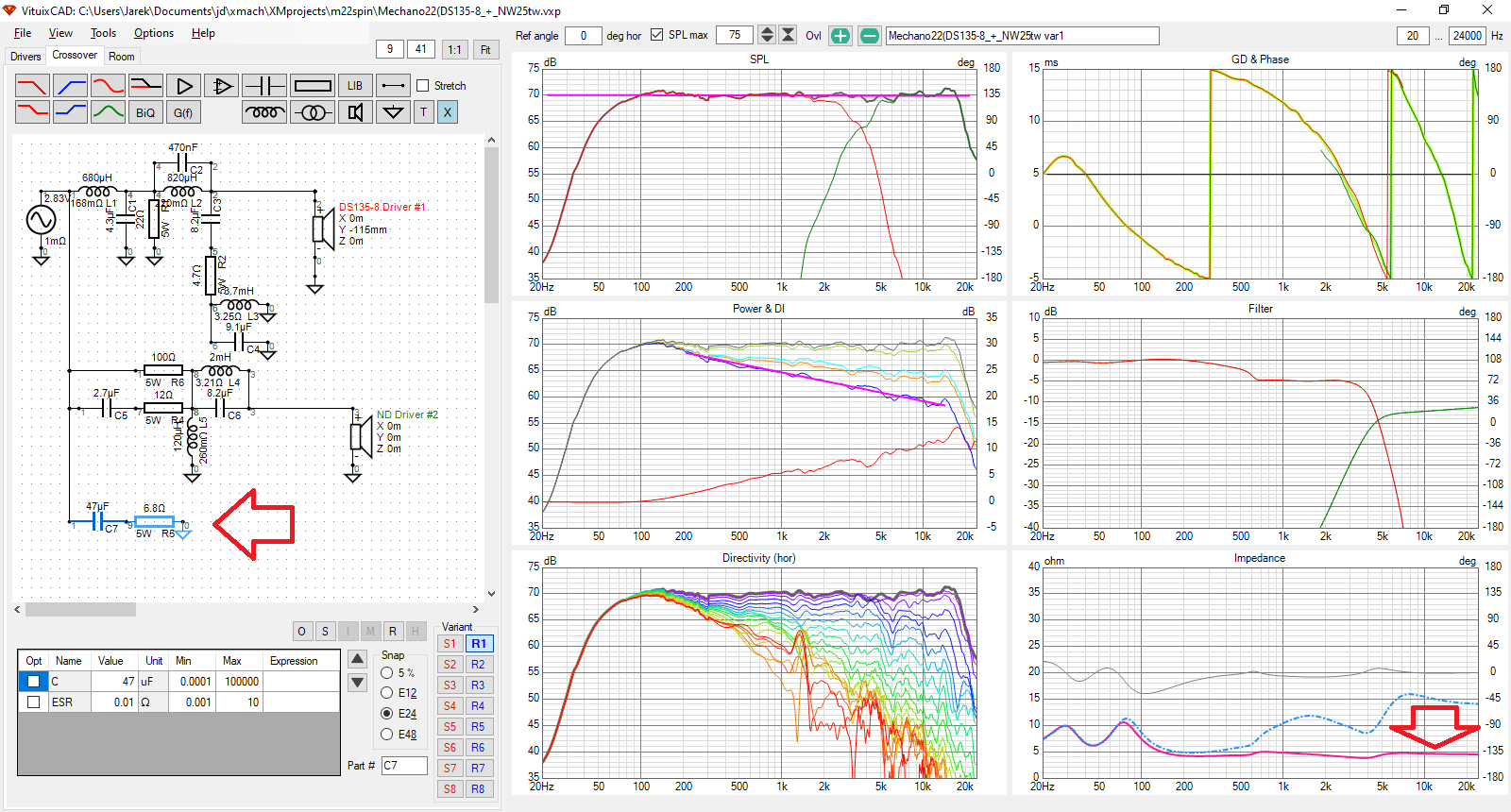
Task: Toggle the Opt checkbox for ESR row
Action: (34, 702)
